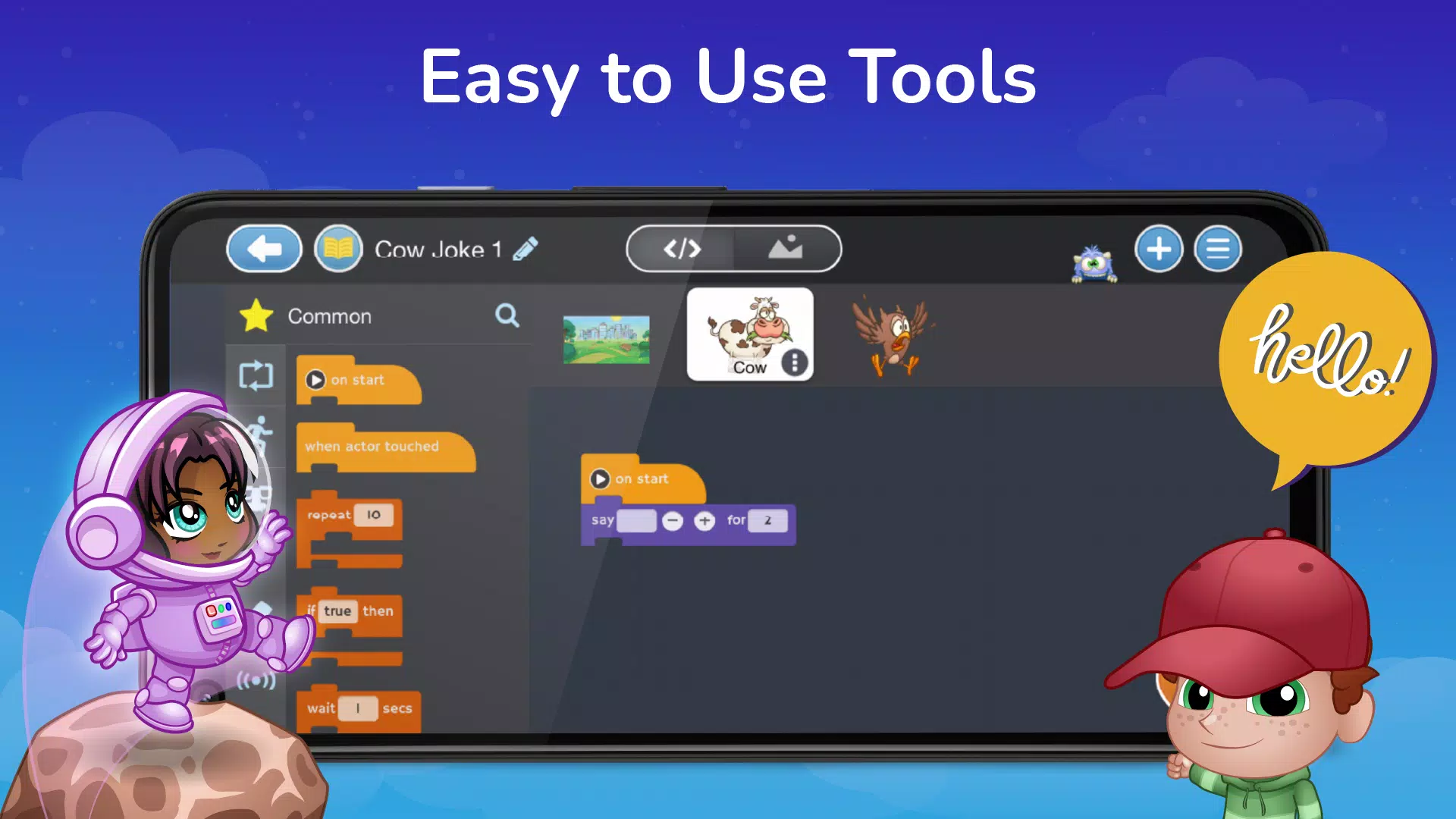Click the 'say' block increment button

[x=703, y=520]
